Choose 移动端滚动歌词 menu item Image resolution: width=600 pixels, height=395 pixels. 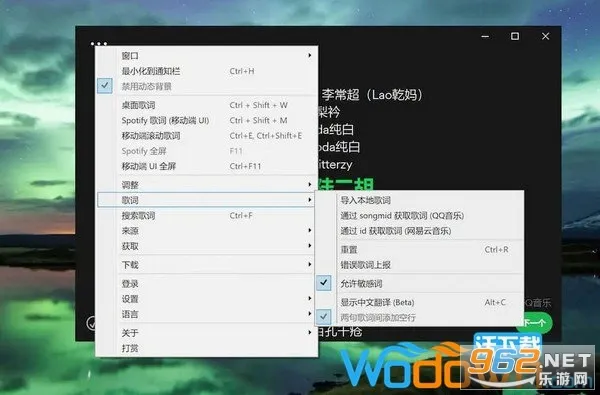(207, 135)
